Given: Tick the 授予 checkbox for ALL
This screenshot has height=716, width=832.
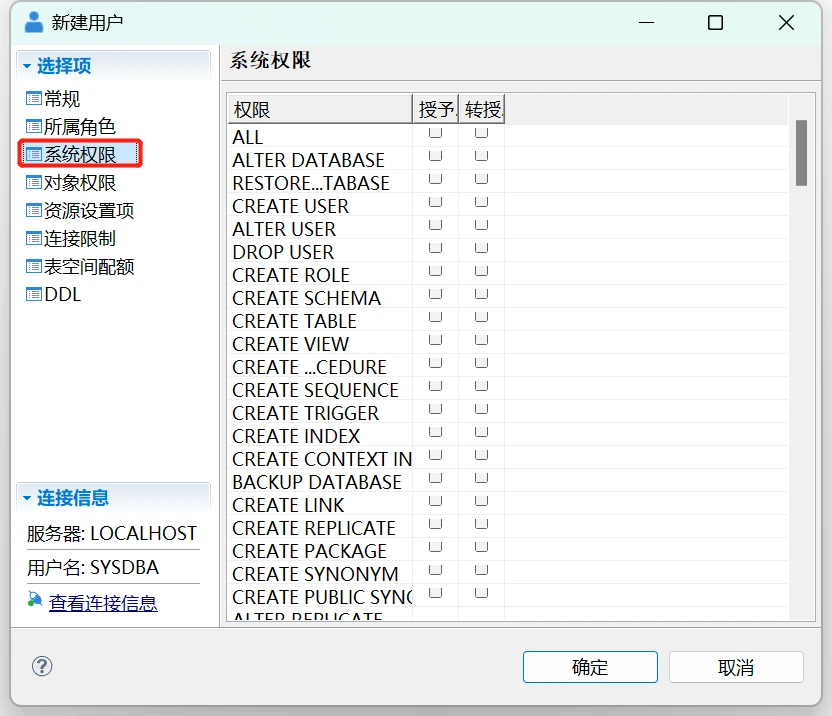Looking at the screenshot, I should click(435, 133).
